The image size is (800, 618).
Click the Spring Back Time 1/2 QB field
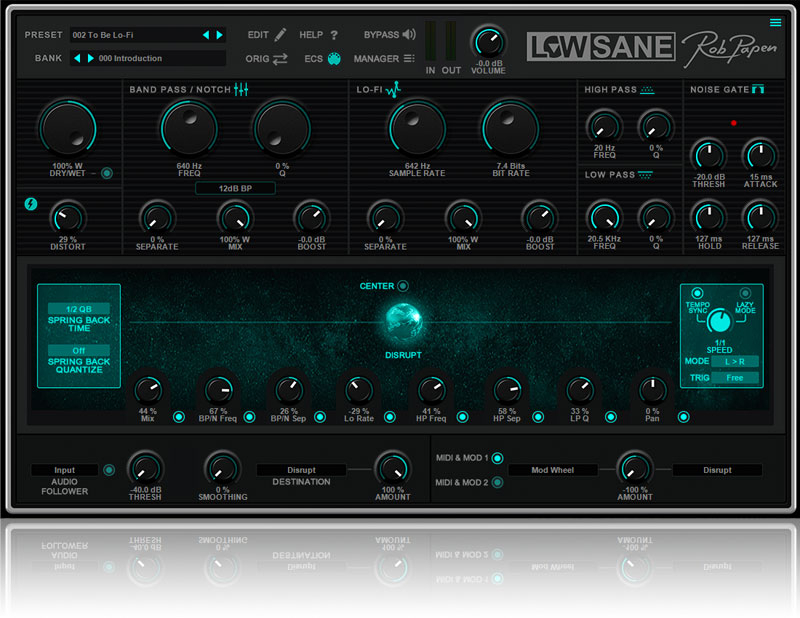(78, 309)
